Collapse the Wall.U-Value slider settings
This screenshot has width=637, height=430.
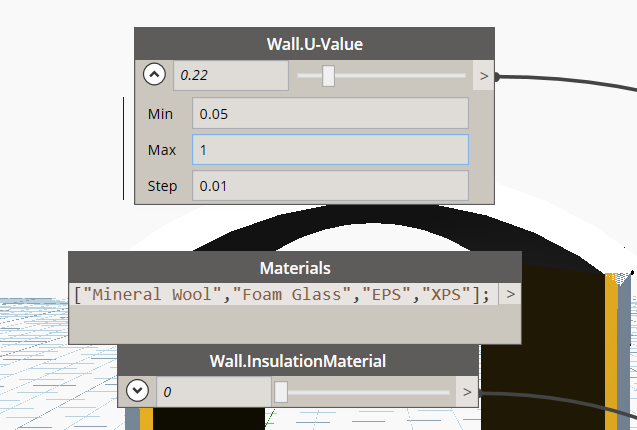[154, 75]
